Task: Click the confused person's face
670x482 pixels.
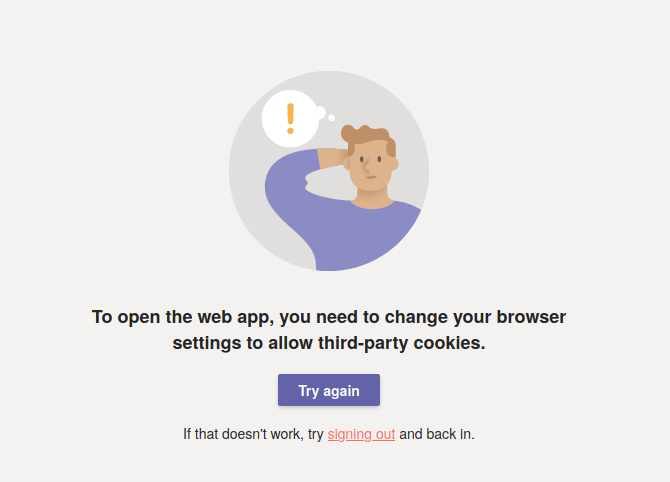Action: click(x=371, y=166)
